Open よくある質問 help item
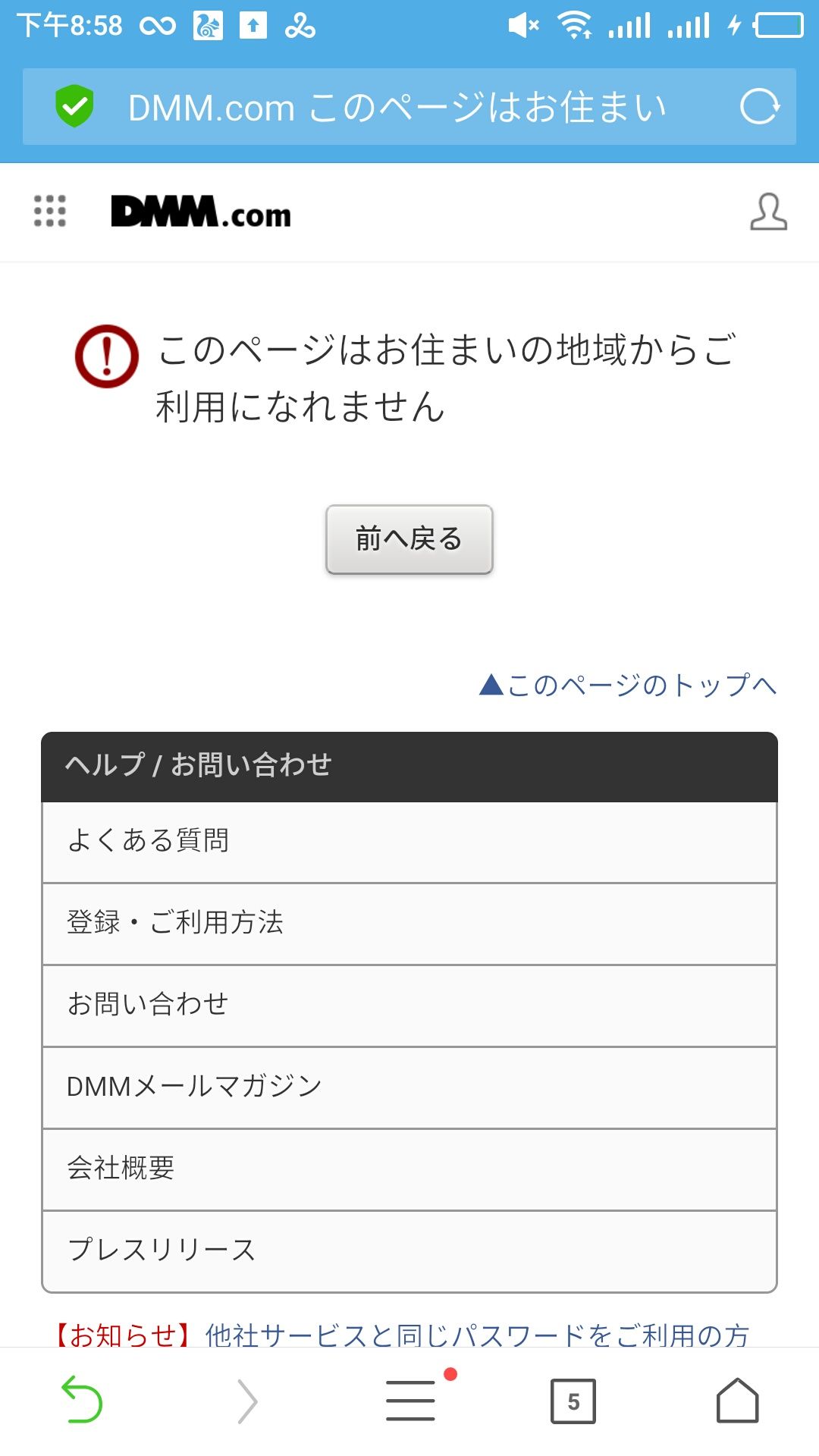 (409, 842)
